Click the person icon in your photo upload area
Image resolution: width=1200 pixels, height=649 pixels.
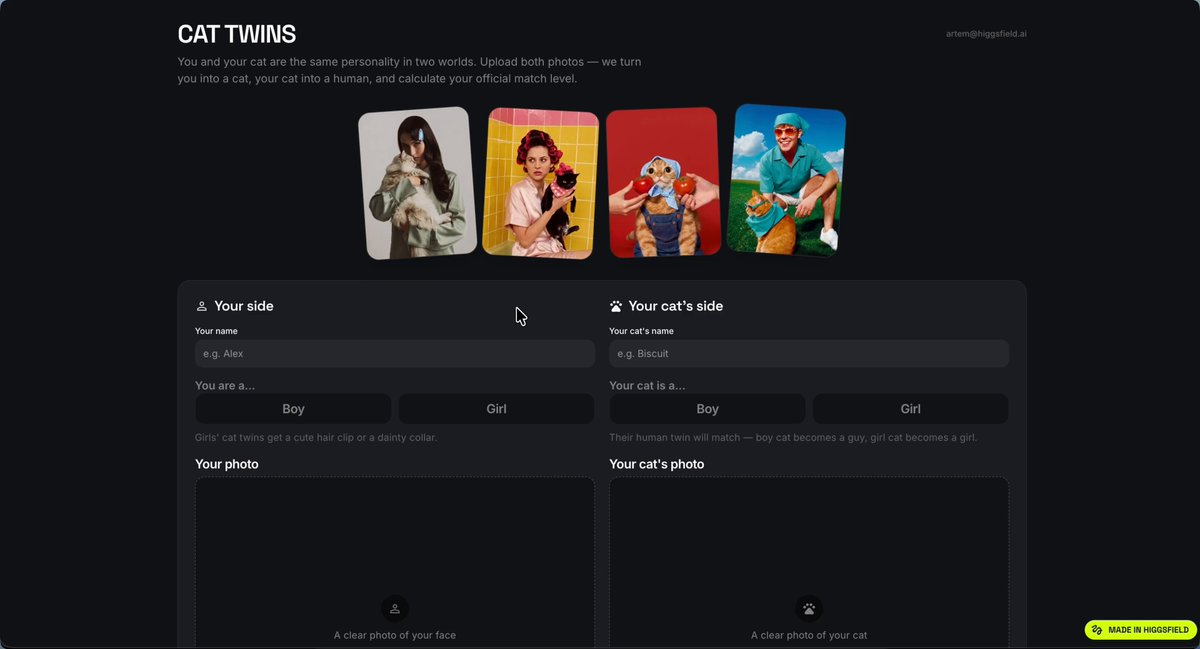pos(395,609)
